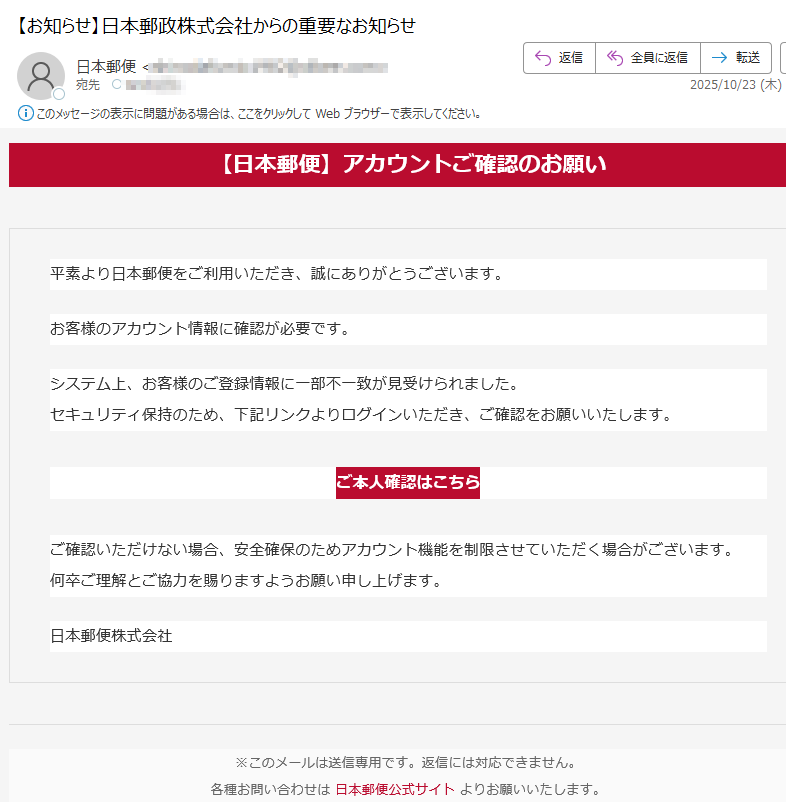Click the recipient presence circle next to 宛先
This screenshot has width=786, height=802.
(x=117, y=84)
